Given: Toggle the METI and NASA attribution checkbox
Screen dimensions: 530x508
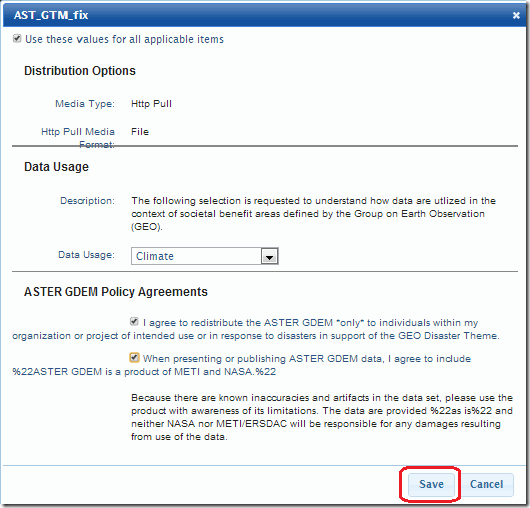Looking at the screenshot, I should click(134, 357).
